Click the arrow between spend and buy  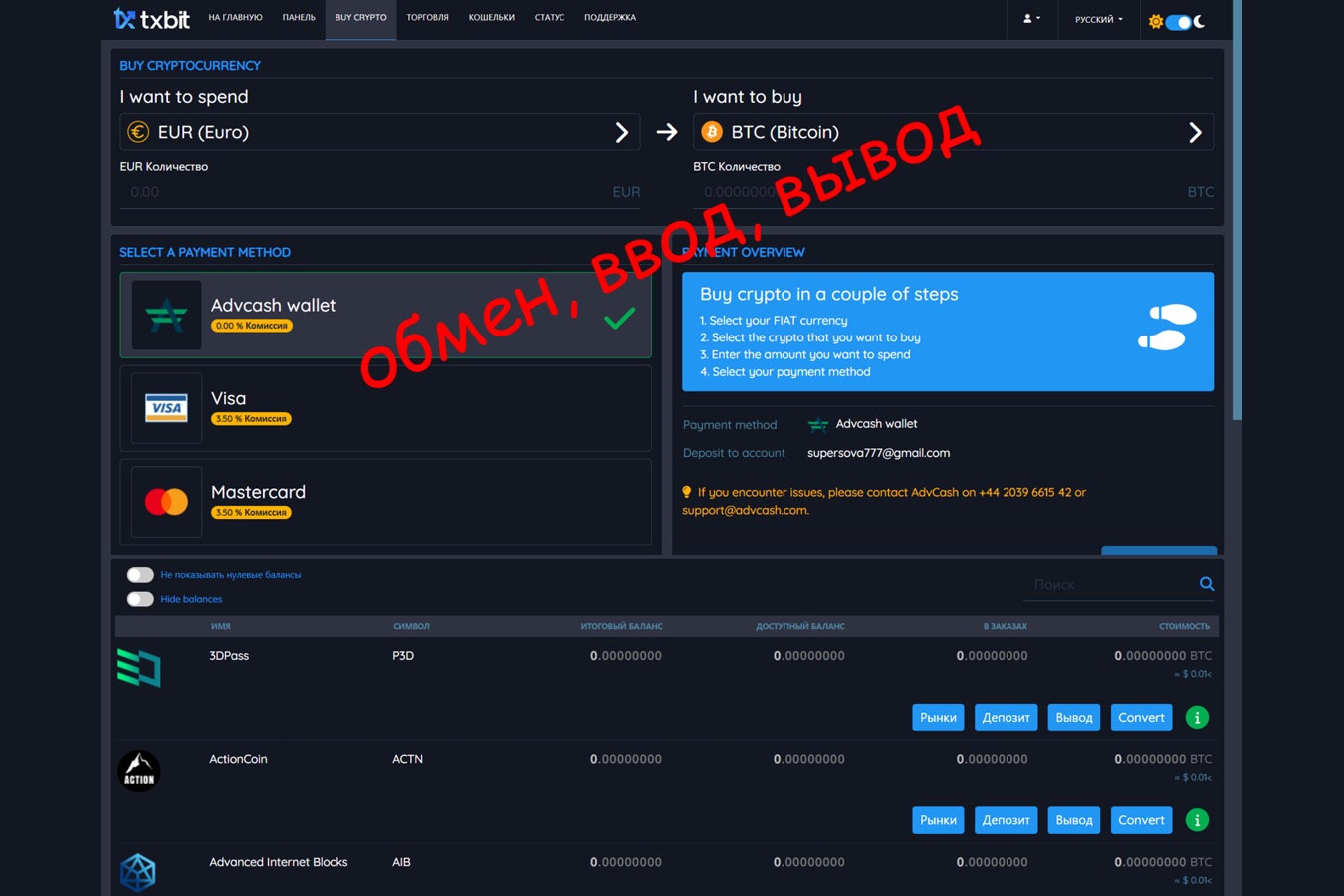667,132
